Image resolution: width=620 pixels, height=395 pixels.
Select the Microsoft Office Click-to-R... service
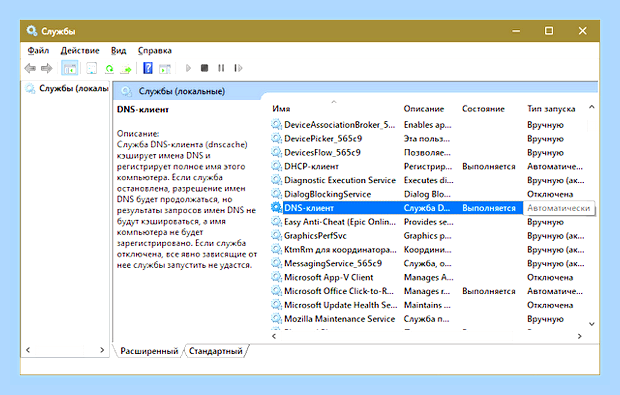point(339,291)
